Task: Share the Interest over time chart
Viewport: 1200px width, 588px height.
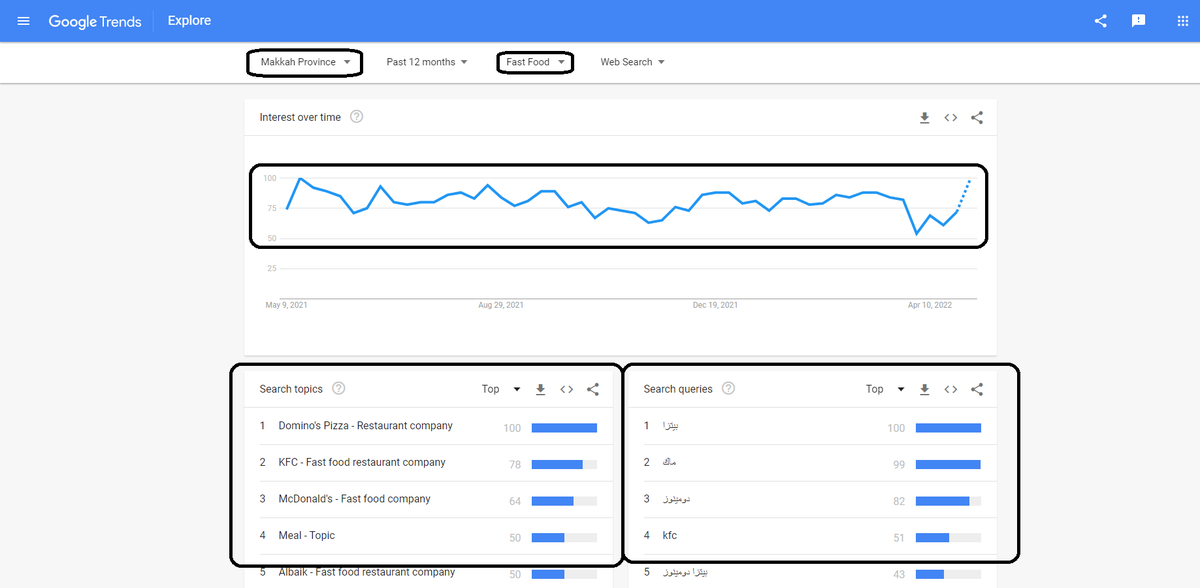Action: coord(977,118)
